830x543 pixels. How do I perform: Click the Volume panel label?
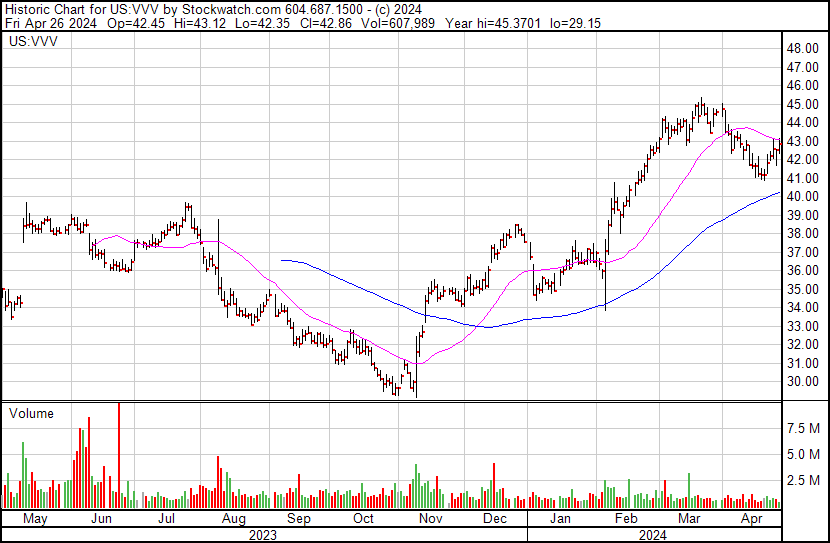click(x=31, y=413)
